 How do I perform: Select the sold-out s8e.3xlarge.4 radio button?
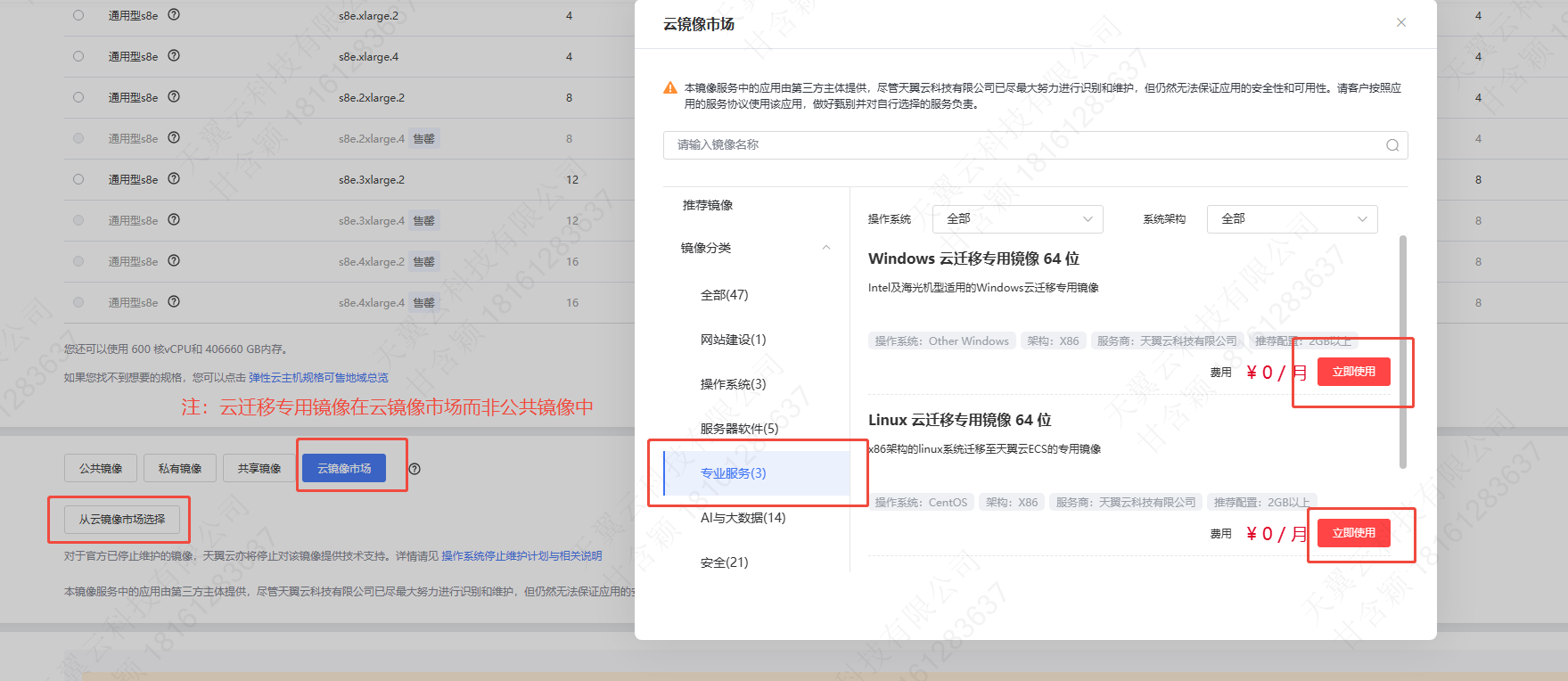coord(78,220)
